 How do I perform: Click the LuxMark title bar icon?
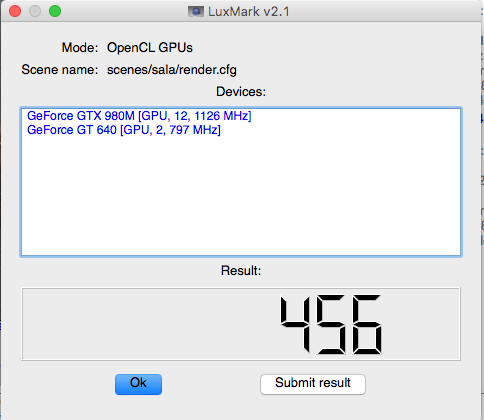tap(196, 12)
